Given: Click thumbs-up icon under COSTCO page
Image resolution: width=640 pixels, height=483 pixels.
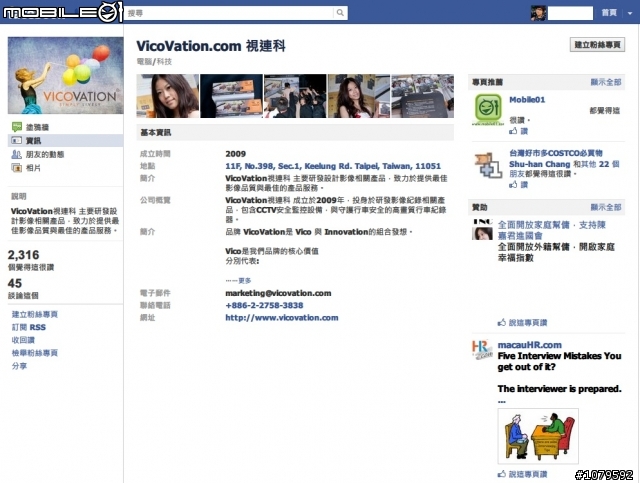Looking at the screenshot, I should [513, 185].
